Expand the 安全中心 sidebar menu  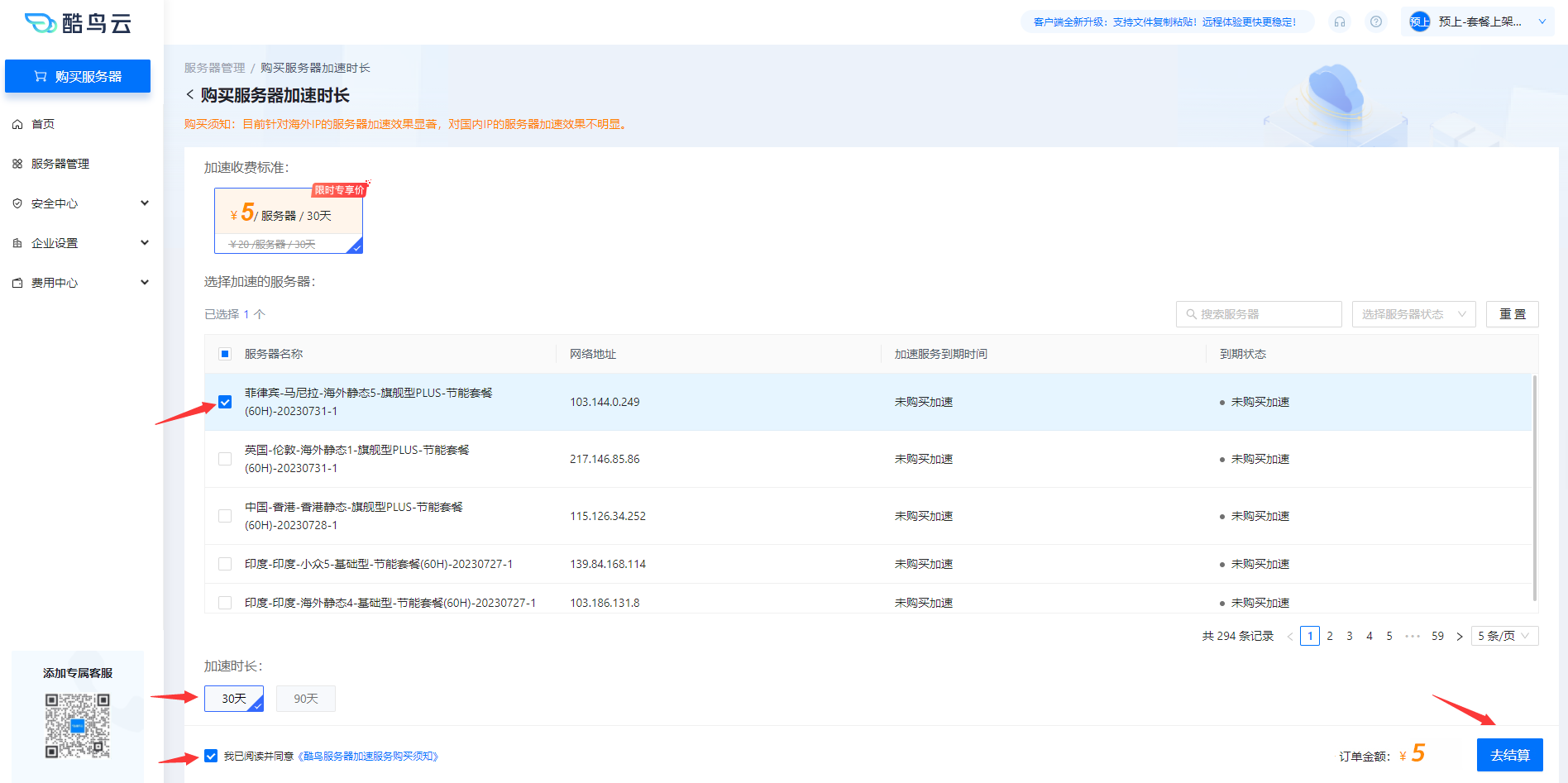(x=145, y=203)
